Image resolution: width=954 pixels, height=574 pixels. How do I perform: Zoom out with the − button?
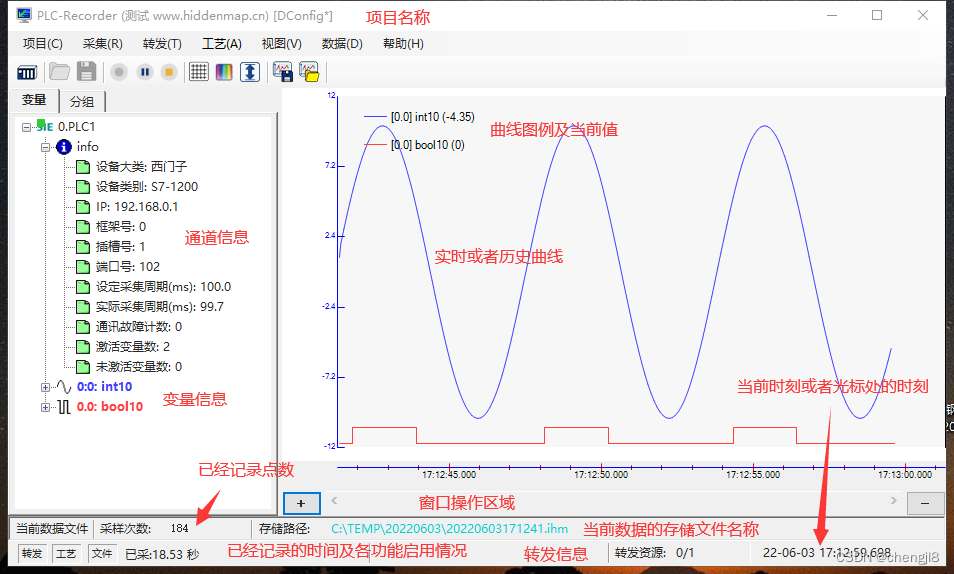pyautogui.click(x=925, y=503)
